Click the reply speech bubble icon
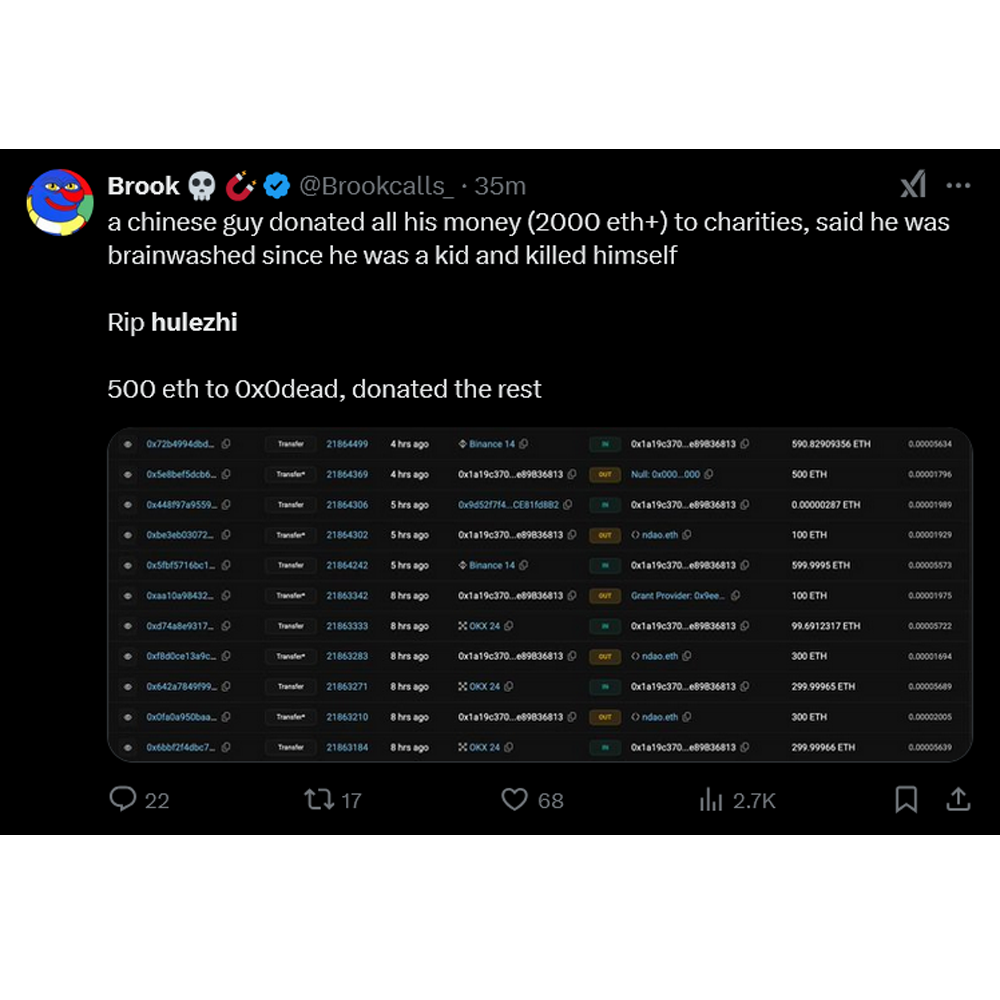This screenshot has width=1000, height=1000. (122, 799)
